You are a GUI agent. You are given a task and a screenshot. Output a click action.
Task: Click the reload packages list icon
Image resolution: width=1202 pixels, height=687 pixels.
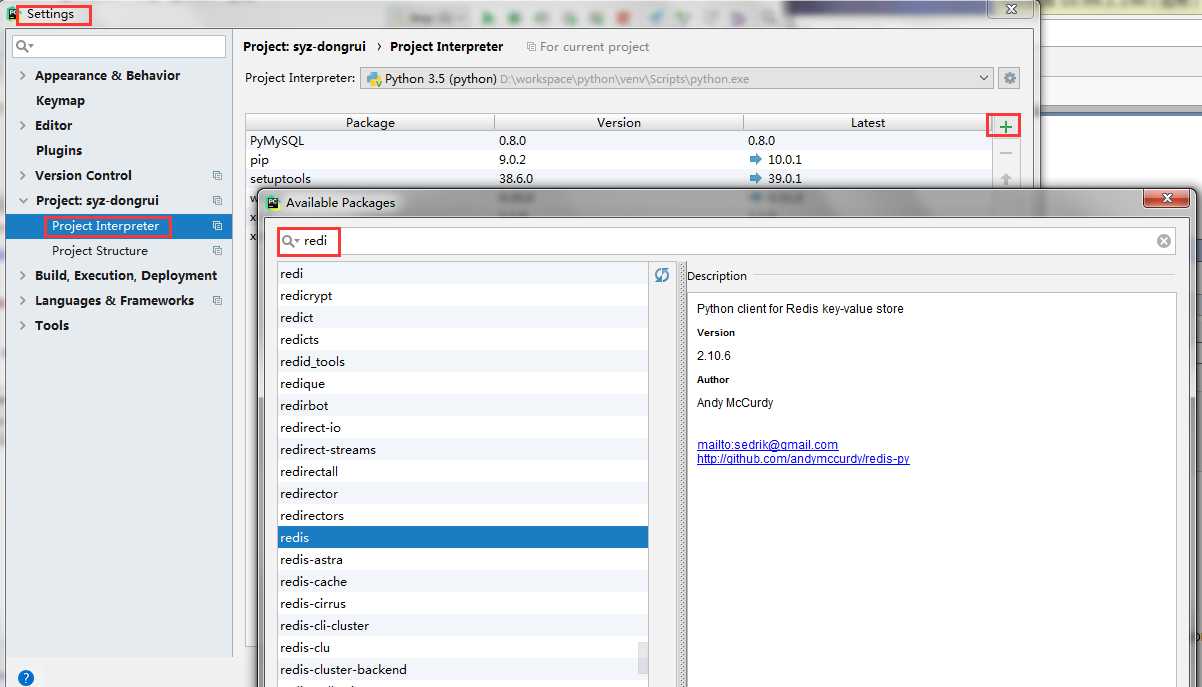pos(662,274)
